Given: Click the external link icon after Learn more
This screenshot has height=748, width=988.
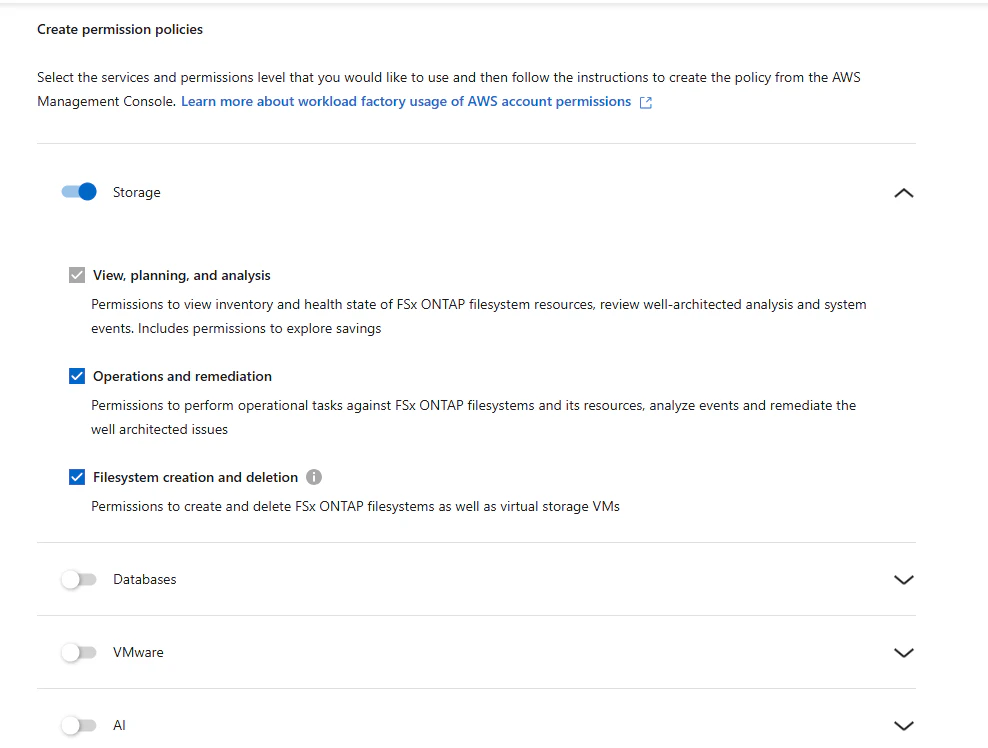Looking at the screenshot, I should coord(646,103).
